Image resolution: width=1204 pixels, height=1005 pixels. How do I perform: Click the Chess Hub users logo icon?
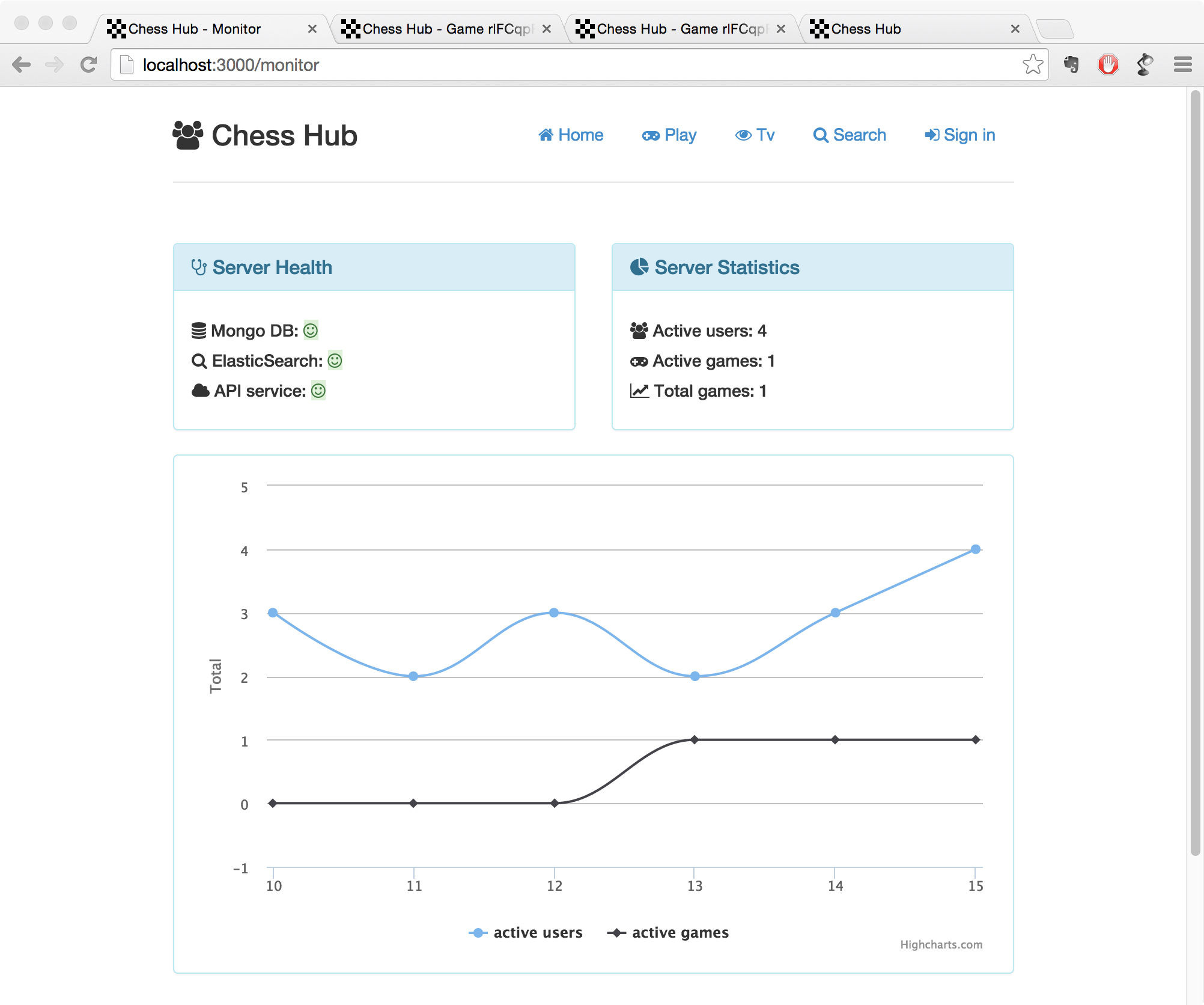[188, 135]
